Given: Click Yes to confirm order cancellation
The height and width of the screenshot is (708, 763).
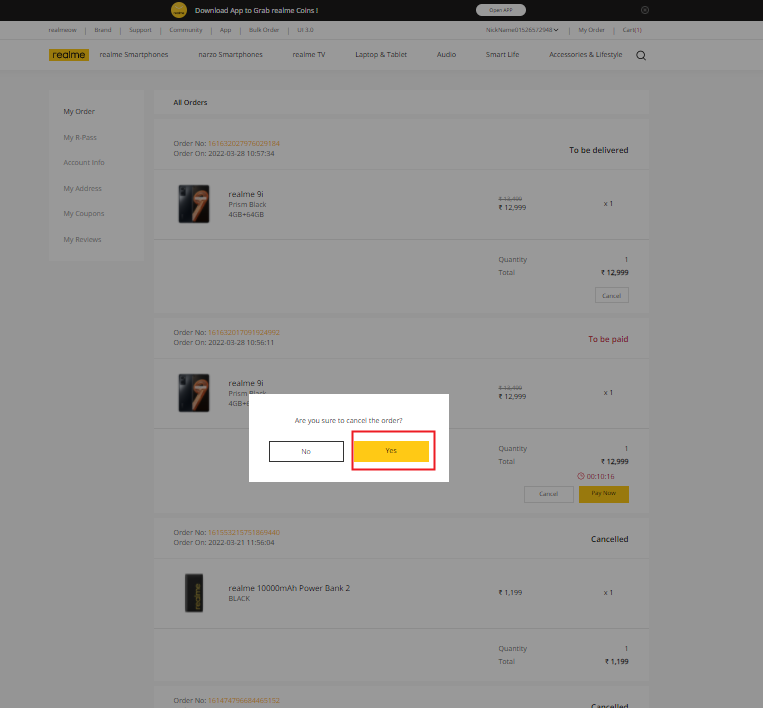Looking at the screenshot, I should tap(391, 451).
